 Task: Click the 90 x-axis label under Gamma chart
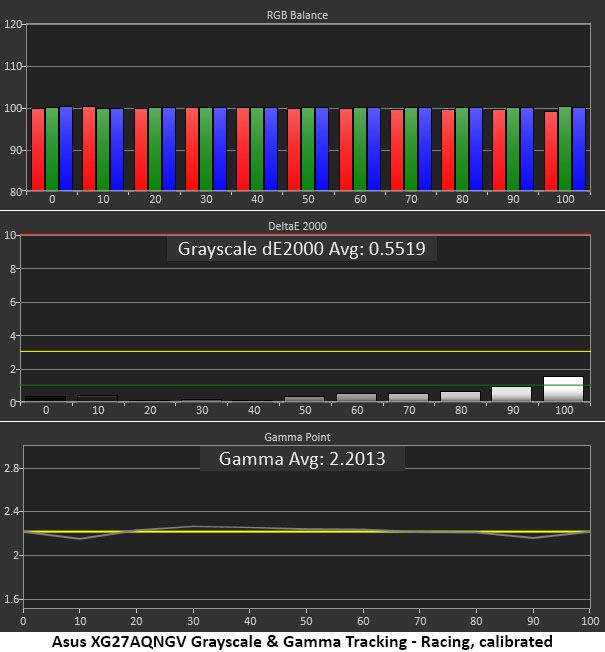point(533,621)
